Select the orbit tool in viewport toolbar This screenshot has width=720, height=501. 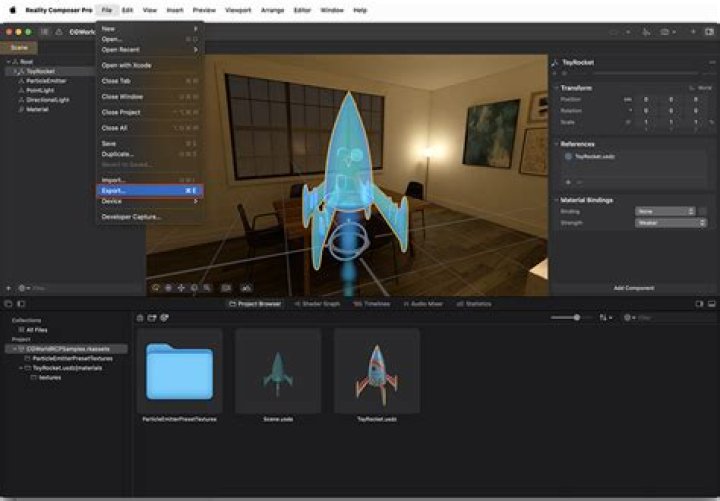point(156,288)
